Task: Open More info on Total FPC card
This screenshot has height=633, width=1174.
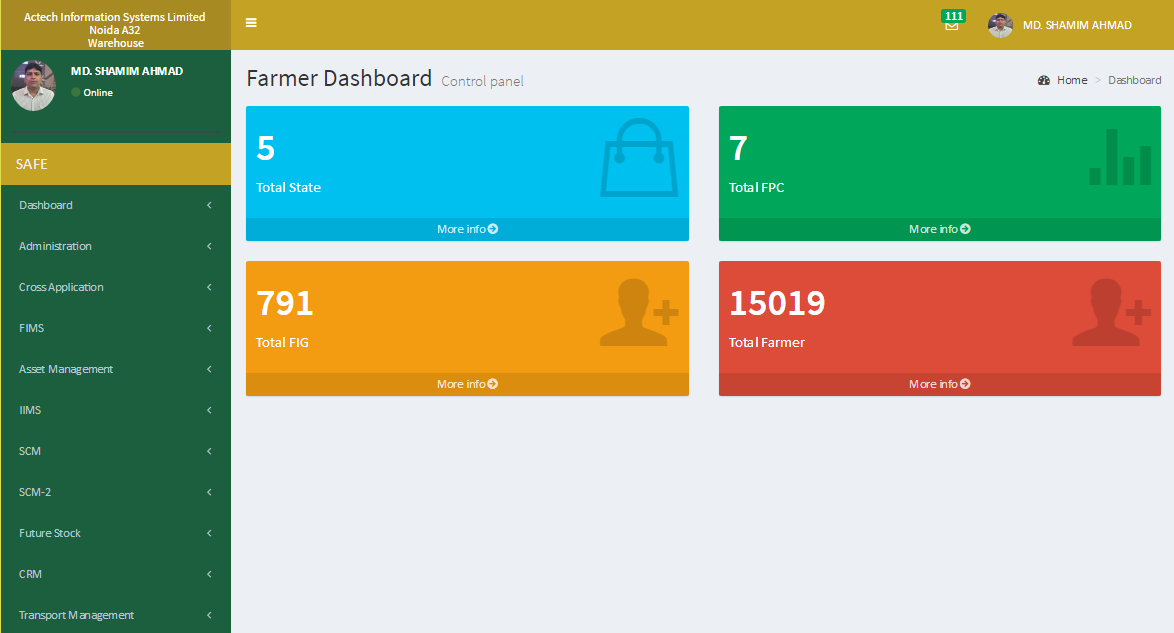Action: point(940,229)
